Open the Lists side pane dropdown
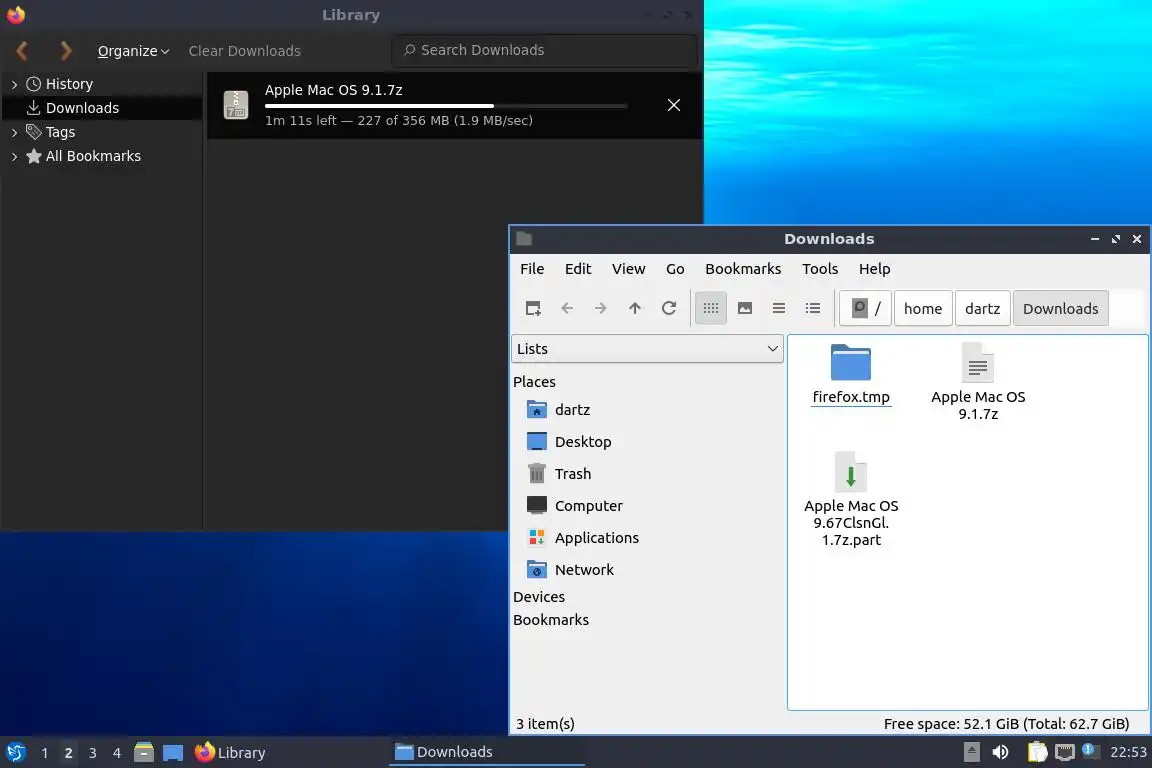 (647, 349)
